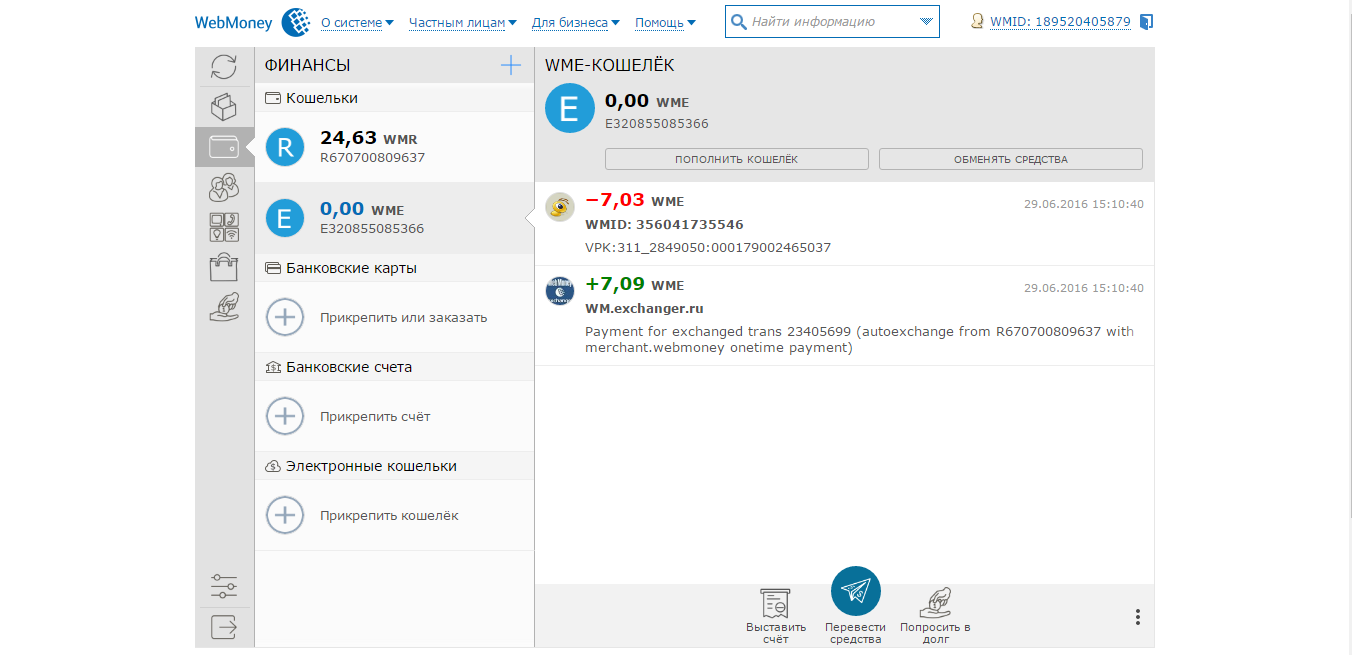
Task: Click the logout icon at sidebar bottom
Action: point(224,627)
